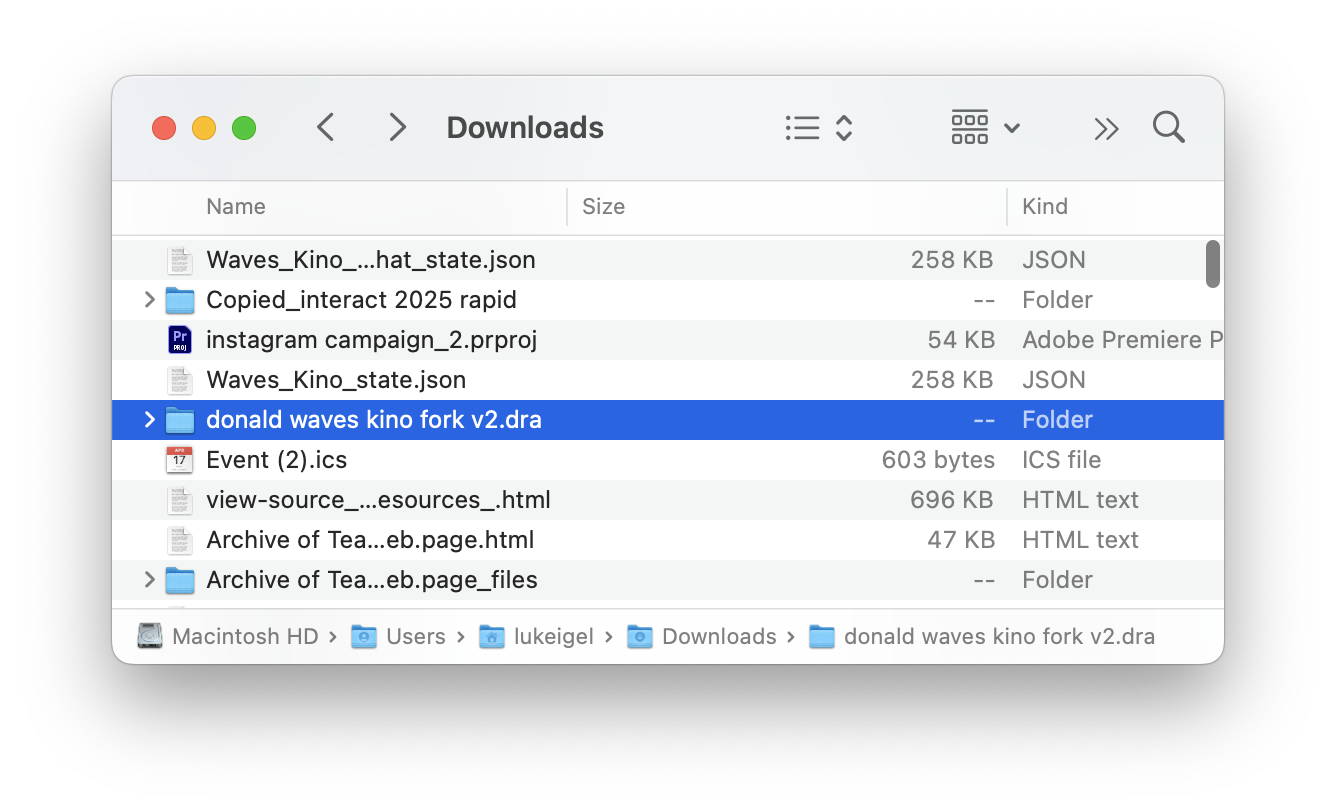Screen dimensions: 1336x812
Task: Collapse the donald waves kino fork v2.dra folder
Action: coord(148,419)
